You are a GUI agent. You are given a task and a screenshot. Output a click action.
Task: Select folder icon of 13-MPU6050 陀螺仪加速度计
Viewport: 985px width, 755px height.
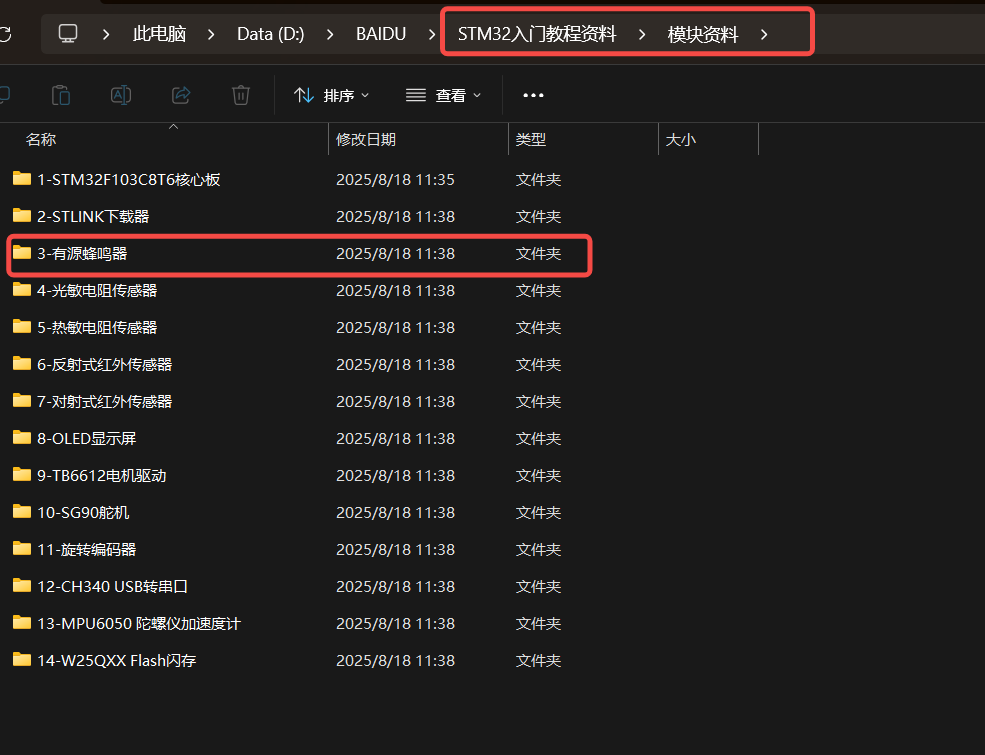[22, 624]
